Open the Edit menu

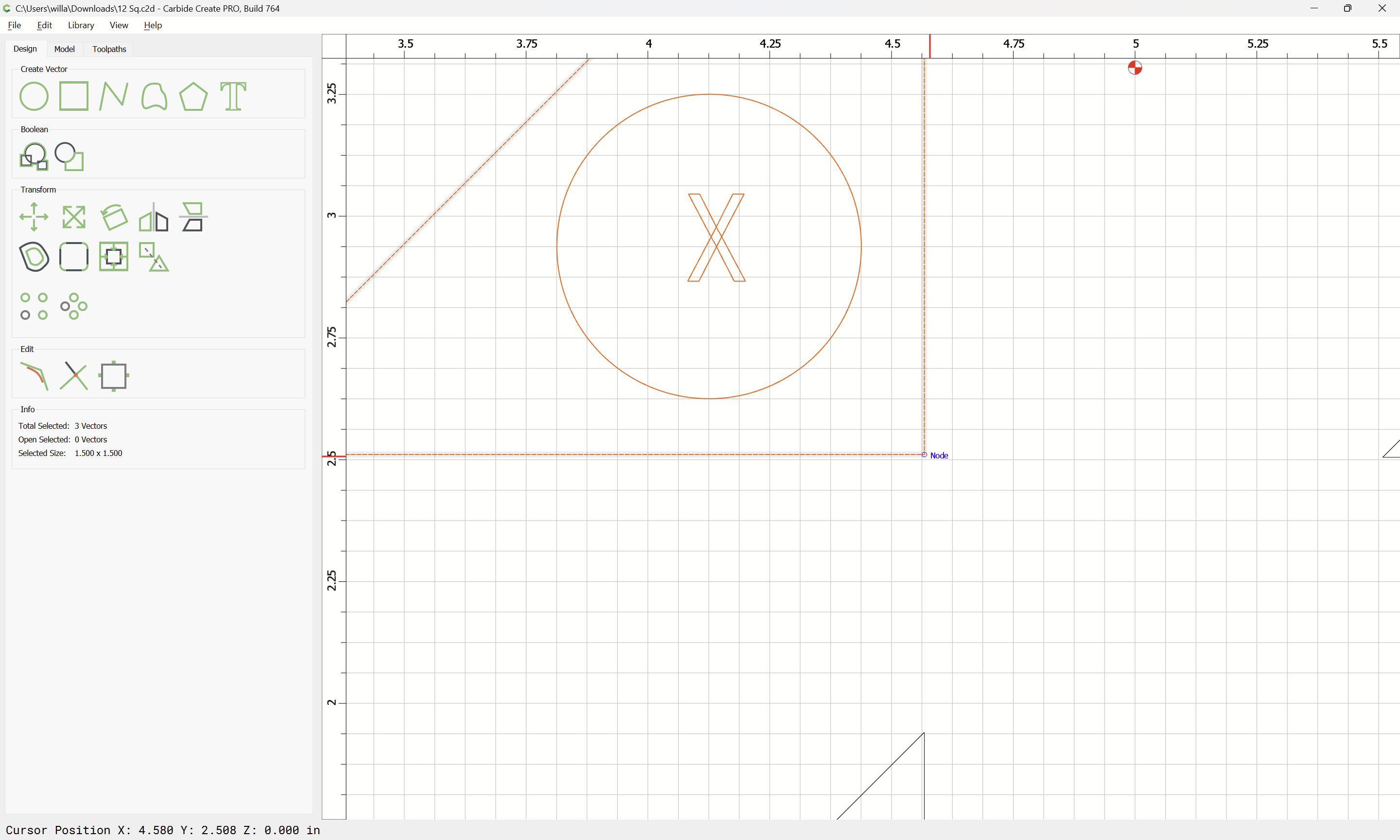point(44,25)
